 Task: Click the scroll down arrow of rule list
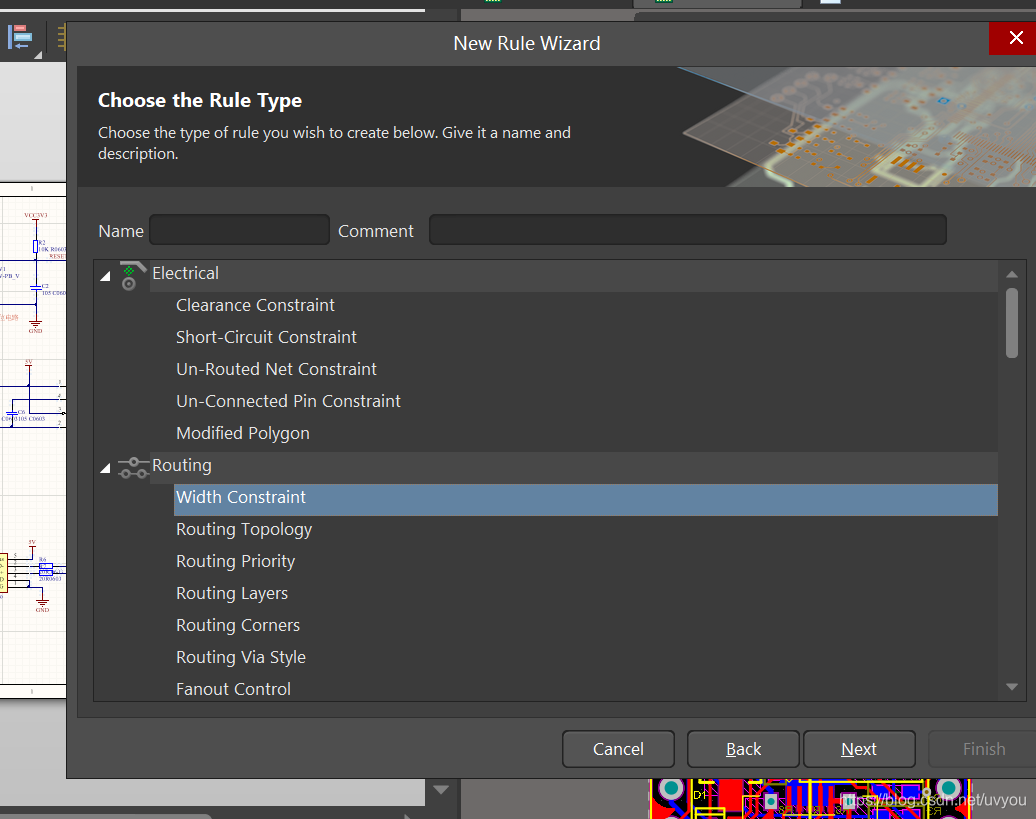pos(1011,687)
